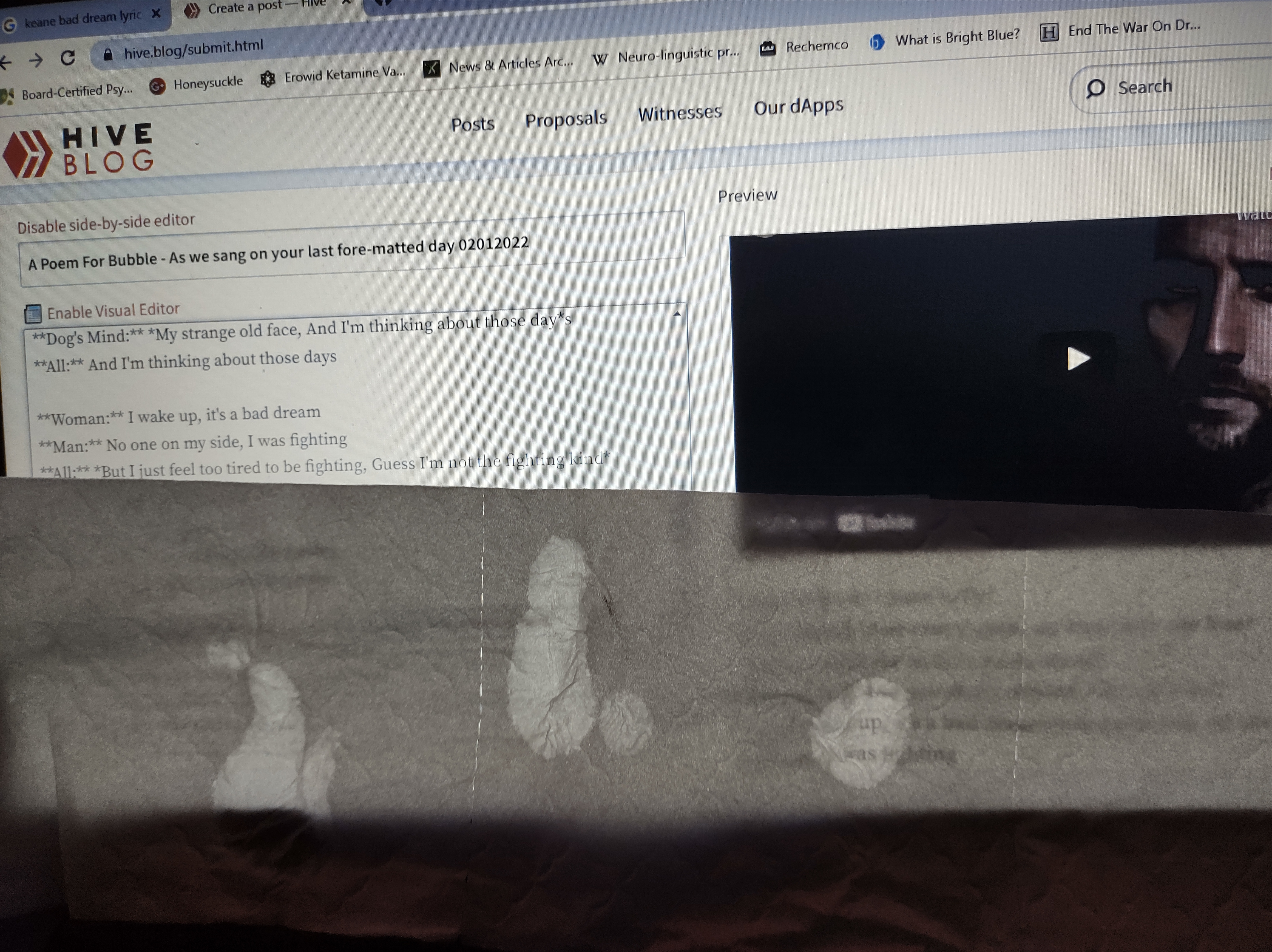Viewport: 1272px width, 952px height.
Task: Play the embedded preview video
Action: coord(1078,358)
